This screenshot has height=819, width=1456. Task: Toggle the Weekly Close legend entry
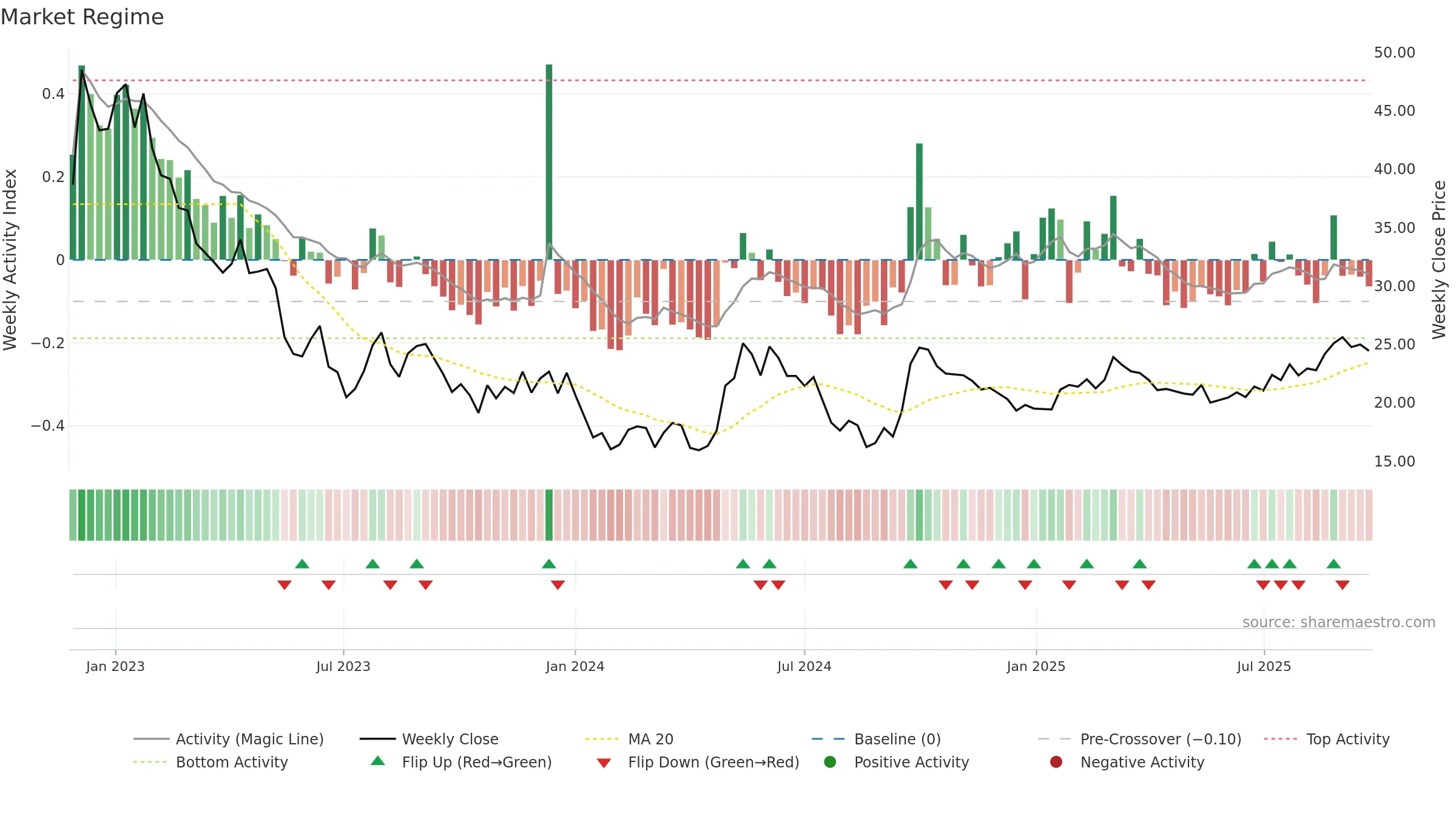429,739
